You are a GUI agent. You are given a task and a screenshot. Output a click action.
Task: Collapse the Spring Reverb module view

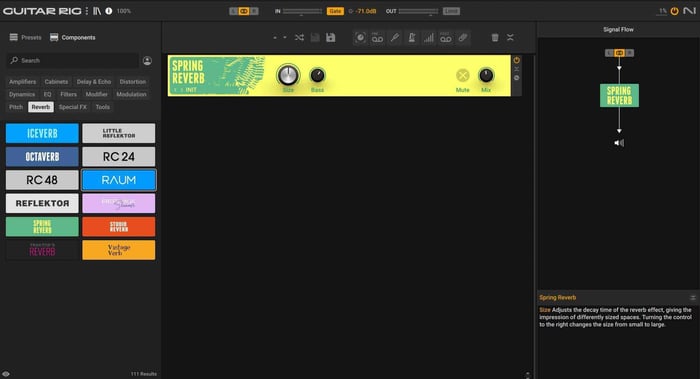[517, 69]
